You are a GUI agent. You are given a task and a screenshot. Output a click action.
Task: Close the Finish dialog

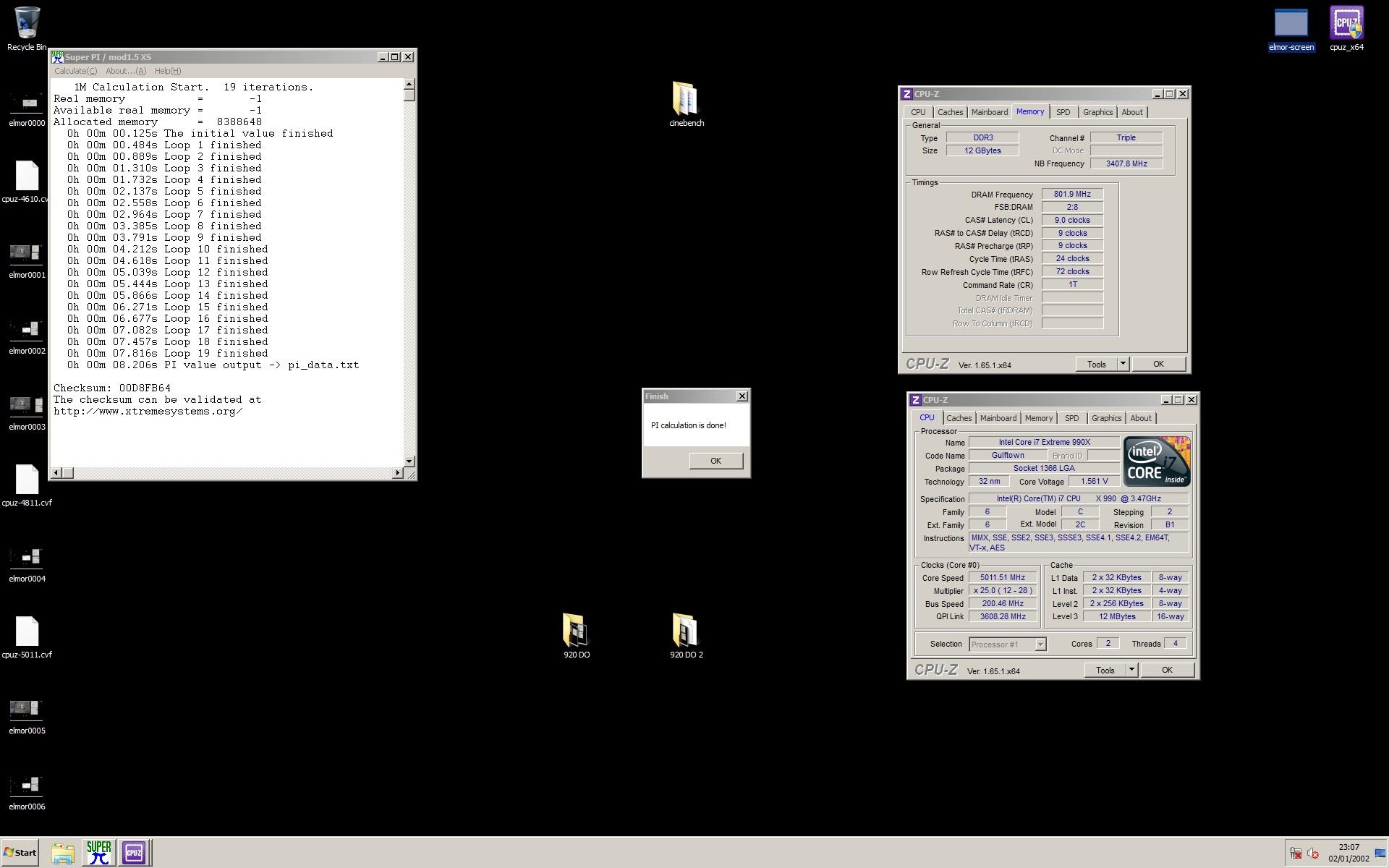(742, 396)
